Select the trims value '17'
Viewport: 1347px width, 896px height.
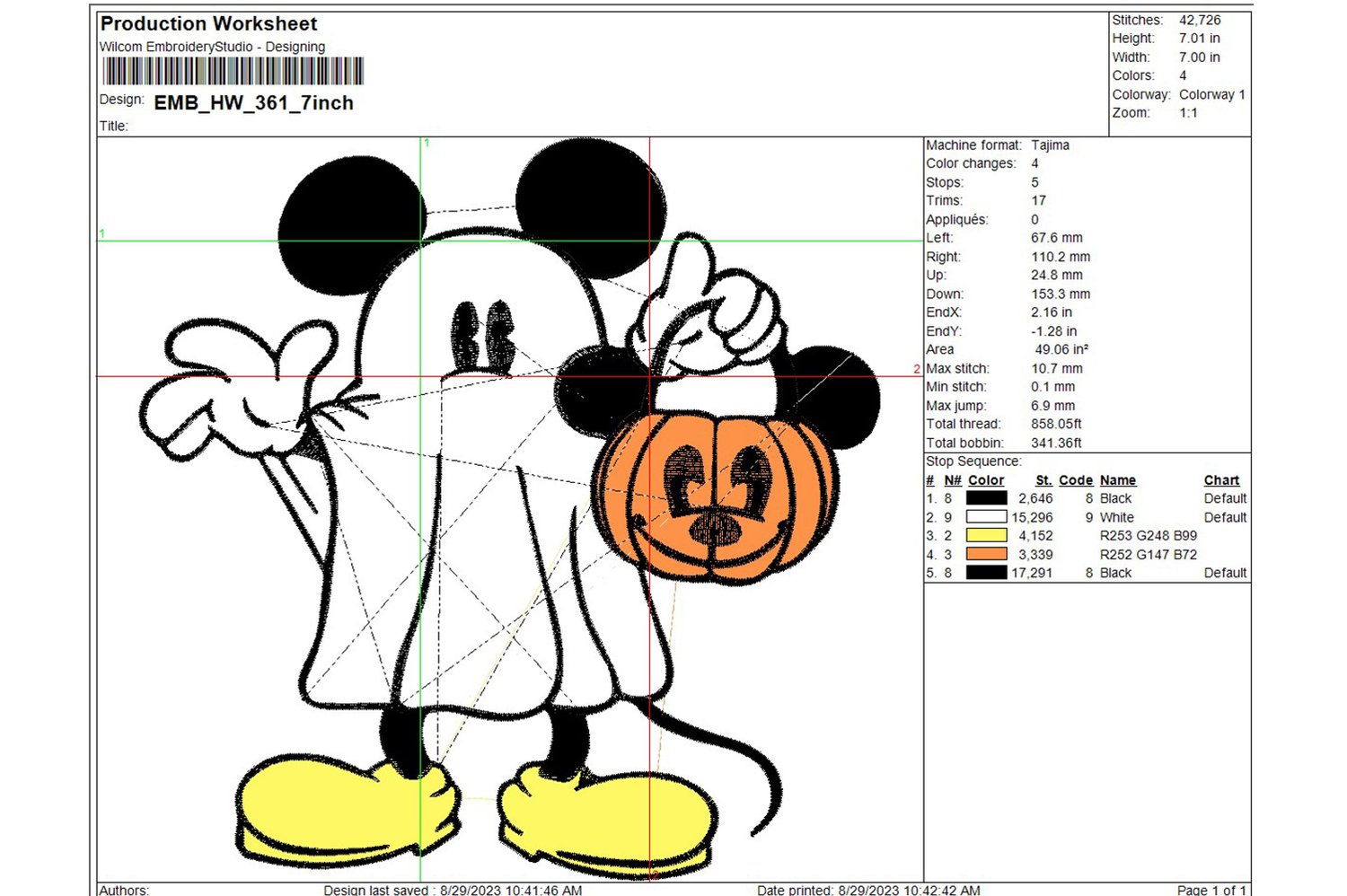[x=1038, y=200]
